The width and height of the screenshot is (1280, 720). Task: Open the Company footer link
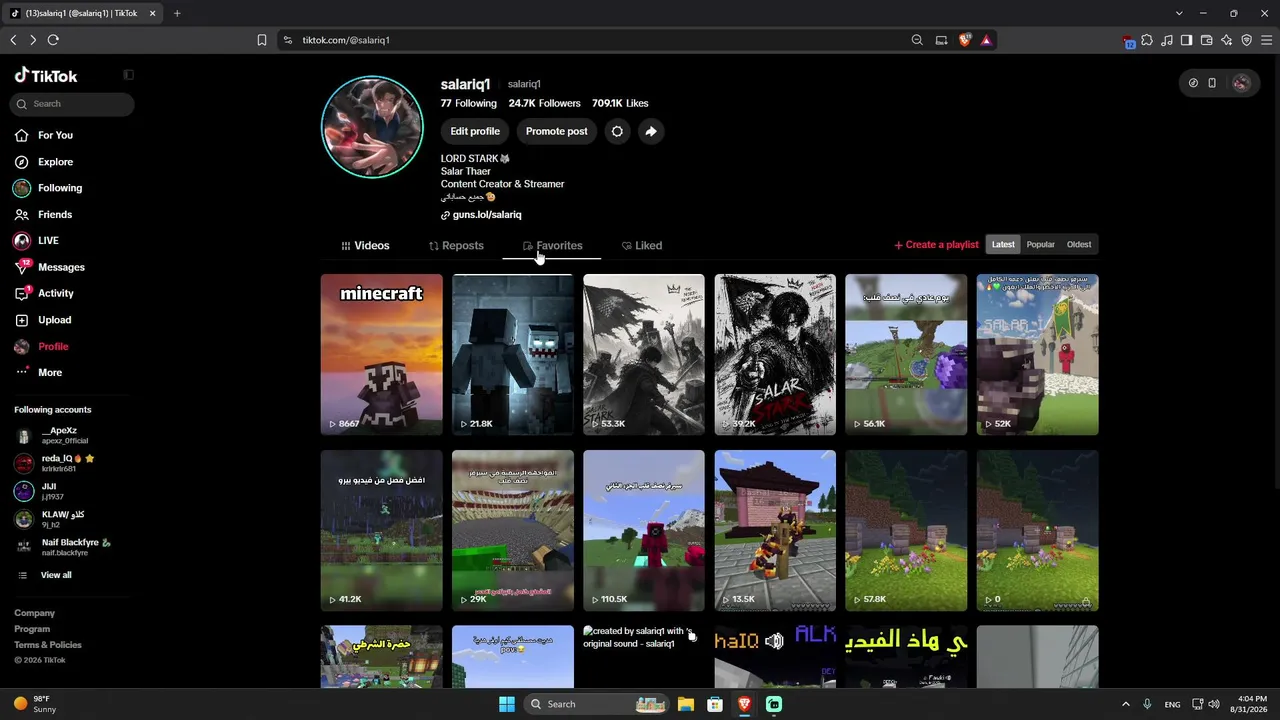[x=34, y=613]
